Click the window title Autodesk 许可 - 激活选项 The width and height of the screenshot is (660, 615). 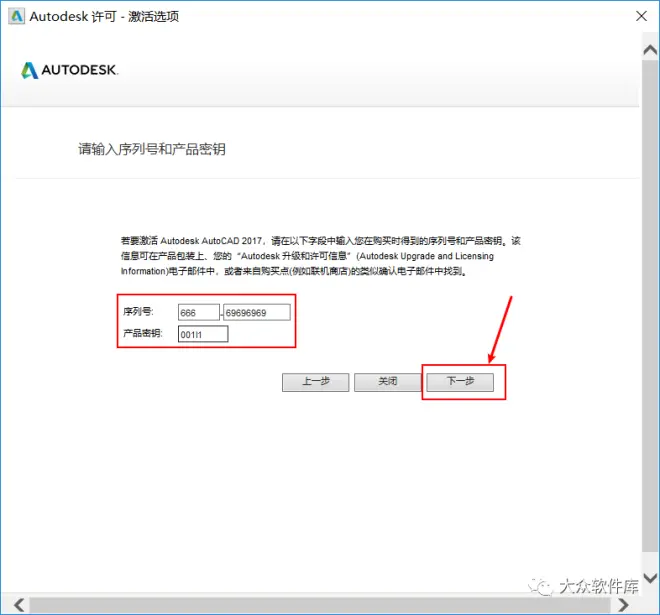[104, 16]
